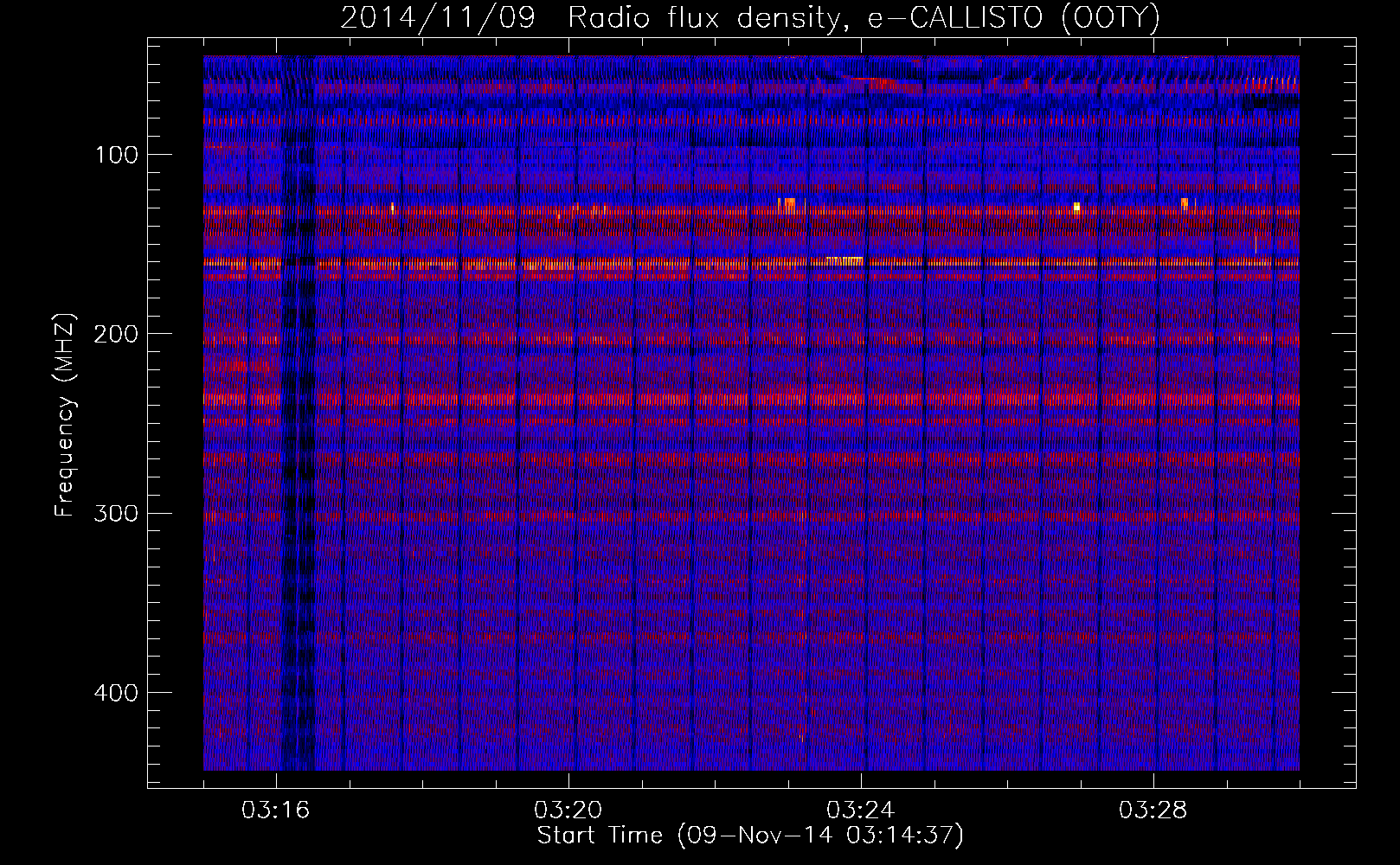1400x865 pixels.
Task: Click the '03:20' time tick label
Action: [568, 811]
